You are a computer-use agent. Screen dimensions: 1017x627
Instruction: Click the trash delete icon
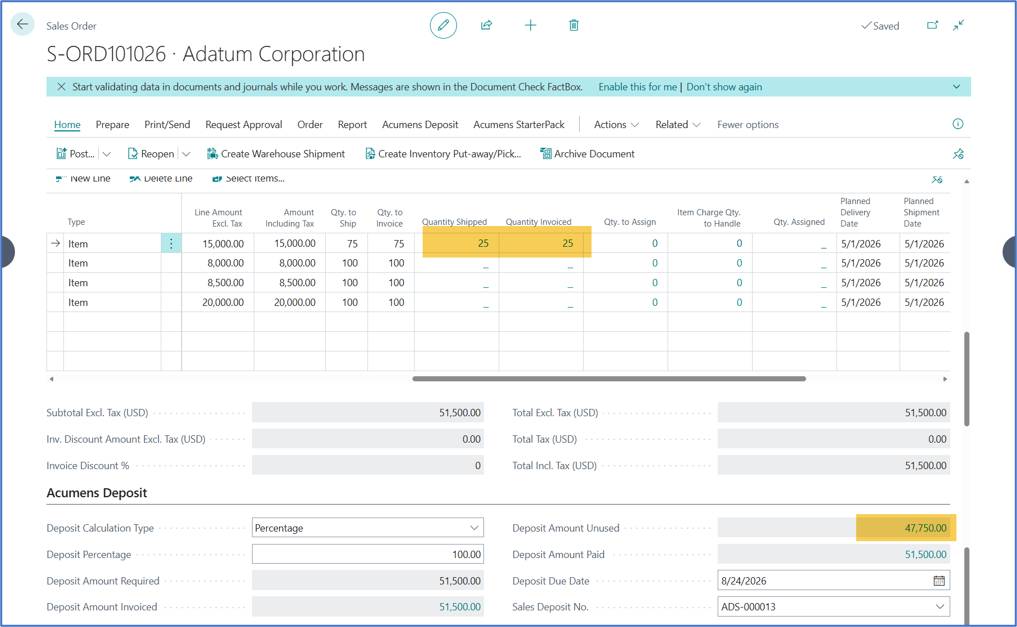click(x=573, y=25)
